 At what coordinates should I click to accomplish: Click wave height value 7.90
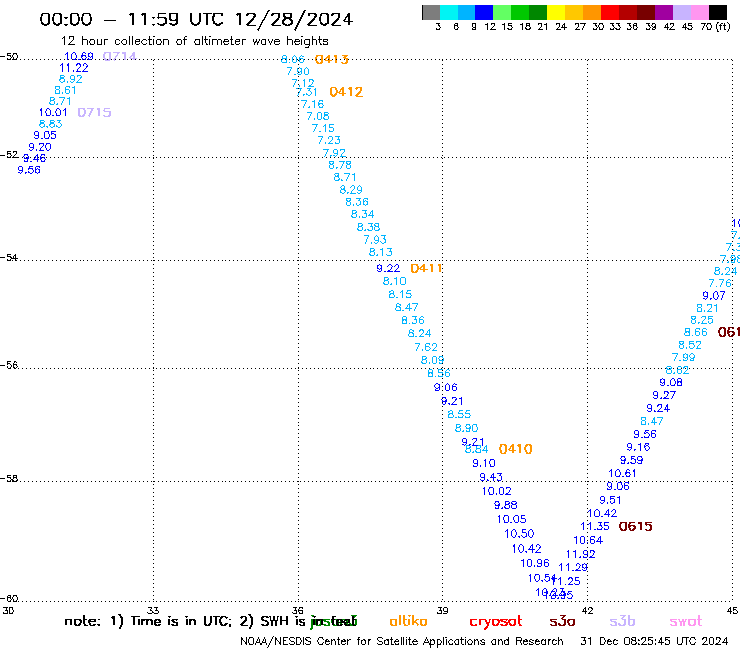pos(298,71)
